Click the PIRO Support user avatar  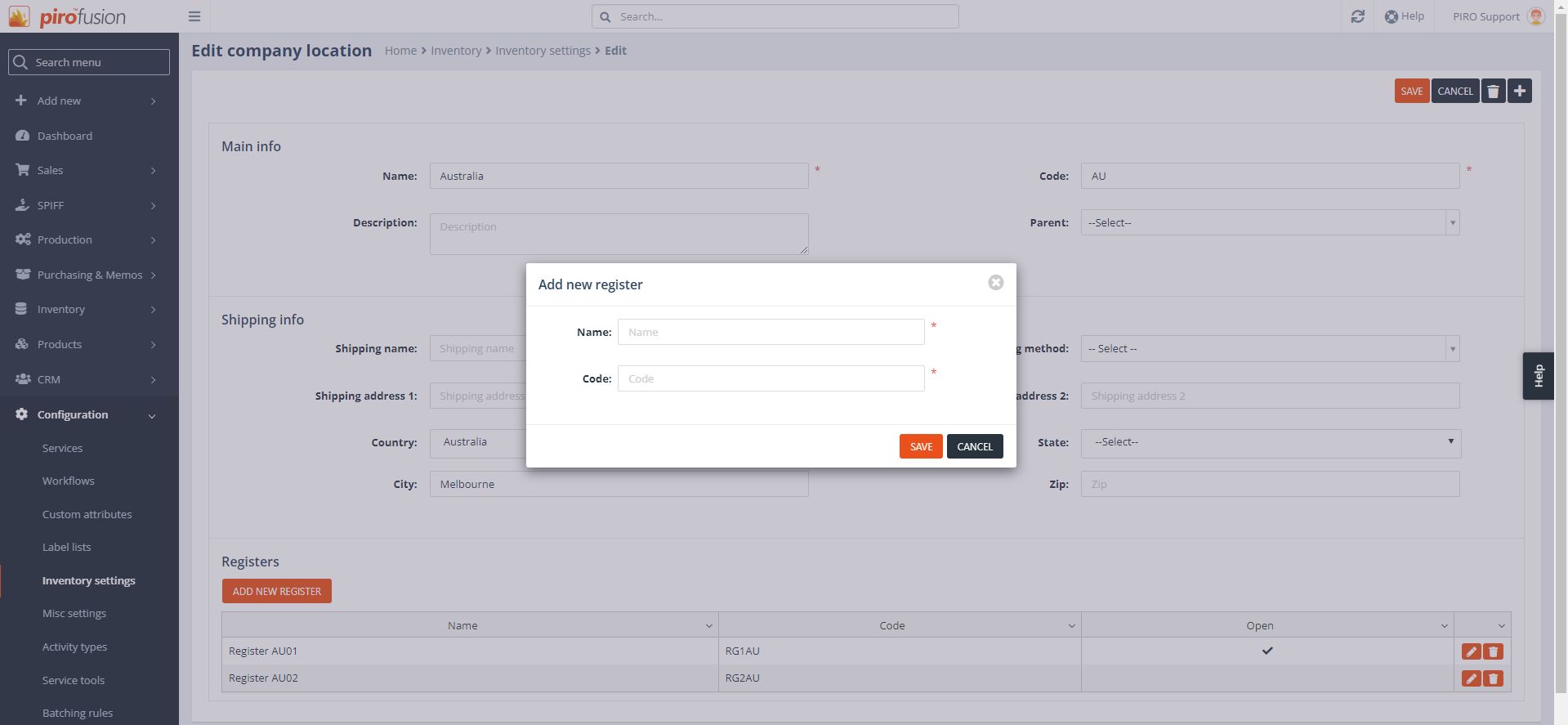[x=1536, y=16]
